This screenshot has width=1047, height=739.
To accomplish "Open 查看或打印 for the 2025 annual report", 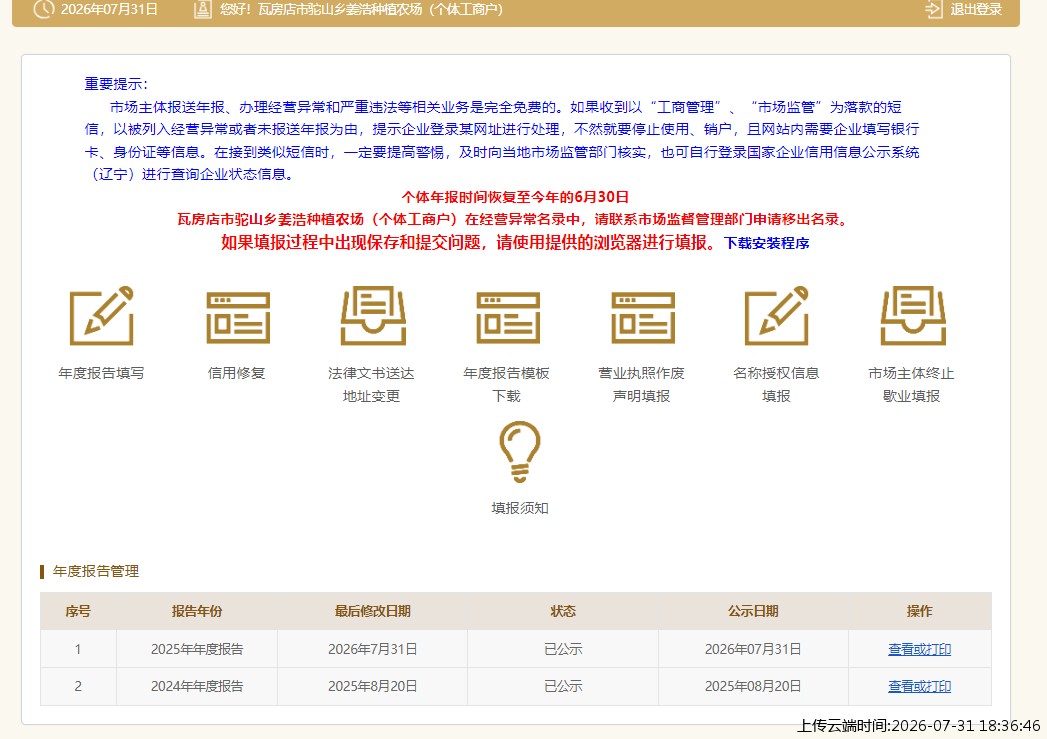I will [919, 649].
